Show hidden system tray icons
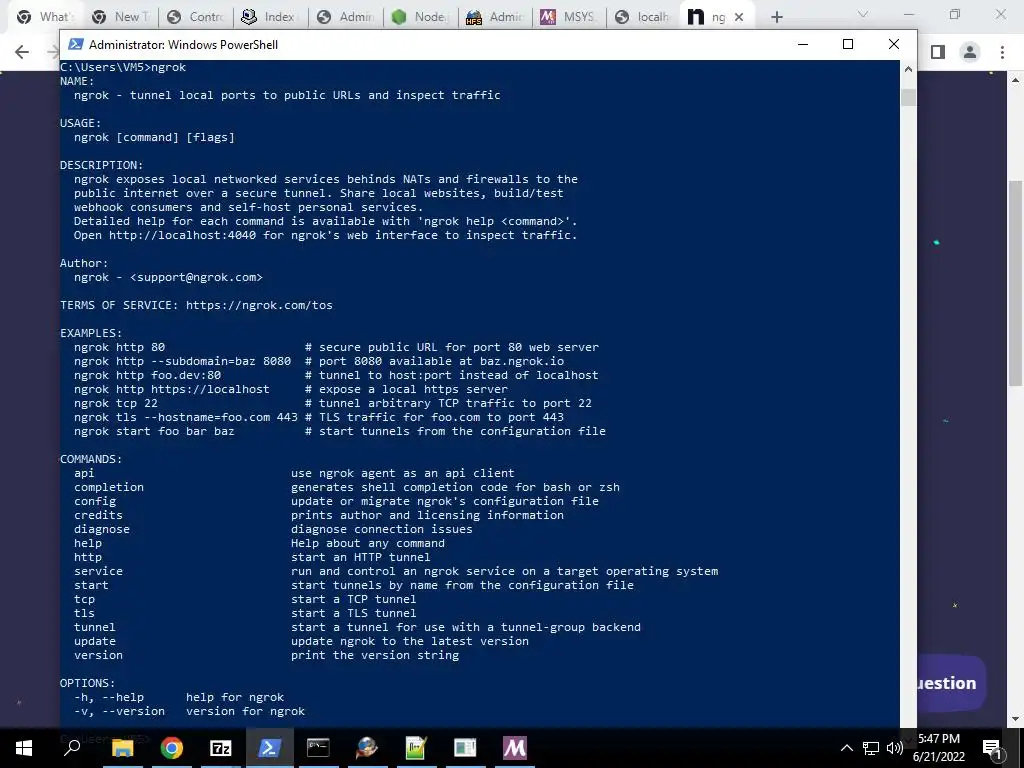 846,748
